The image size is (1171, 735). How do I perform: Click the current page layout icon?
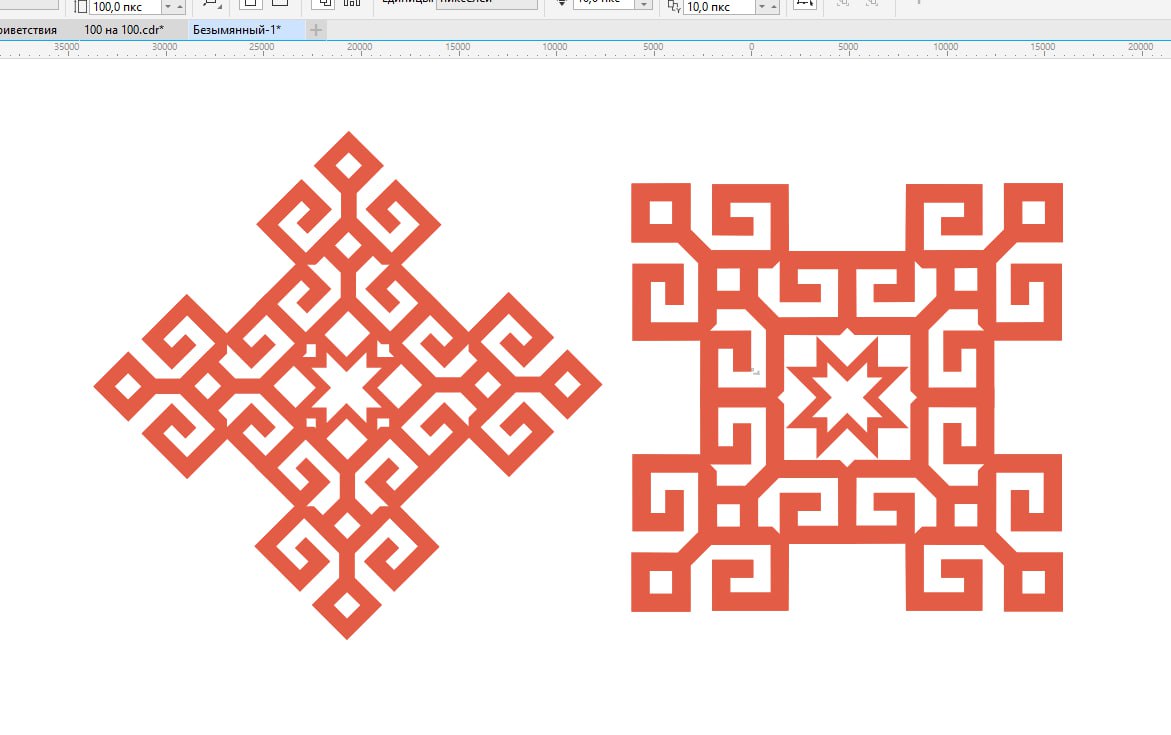point(351,4)
